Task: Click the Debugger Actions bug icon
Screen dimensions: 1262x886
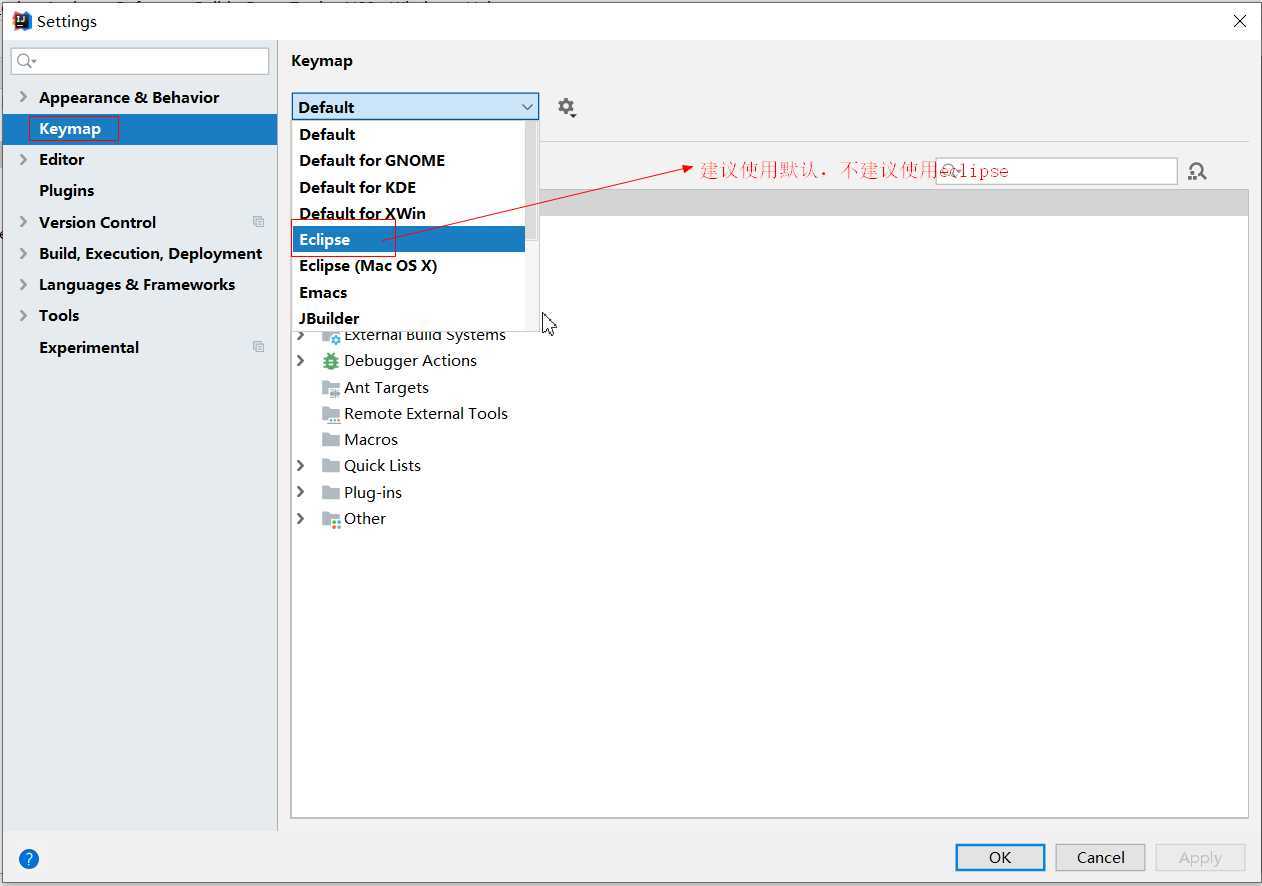Action: [331, 361]
